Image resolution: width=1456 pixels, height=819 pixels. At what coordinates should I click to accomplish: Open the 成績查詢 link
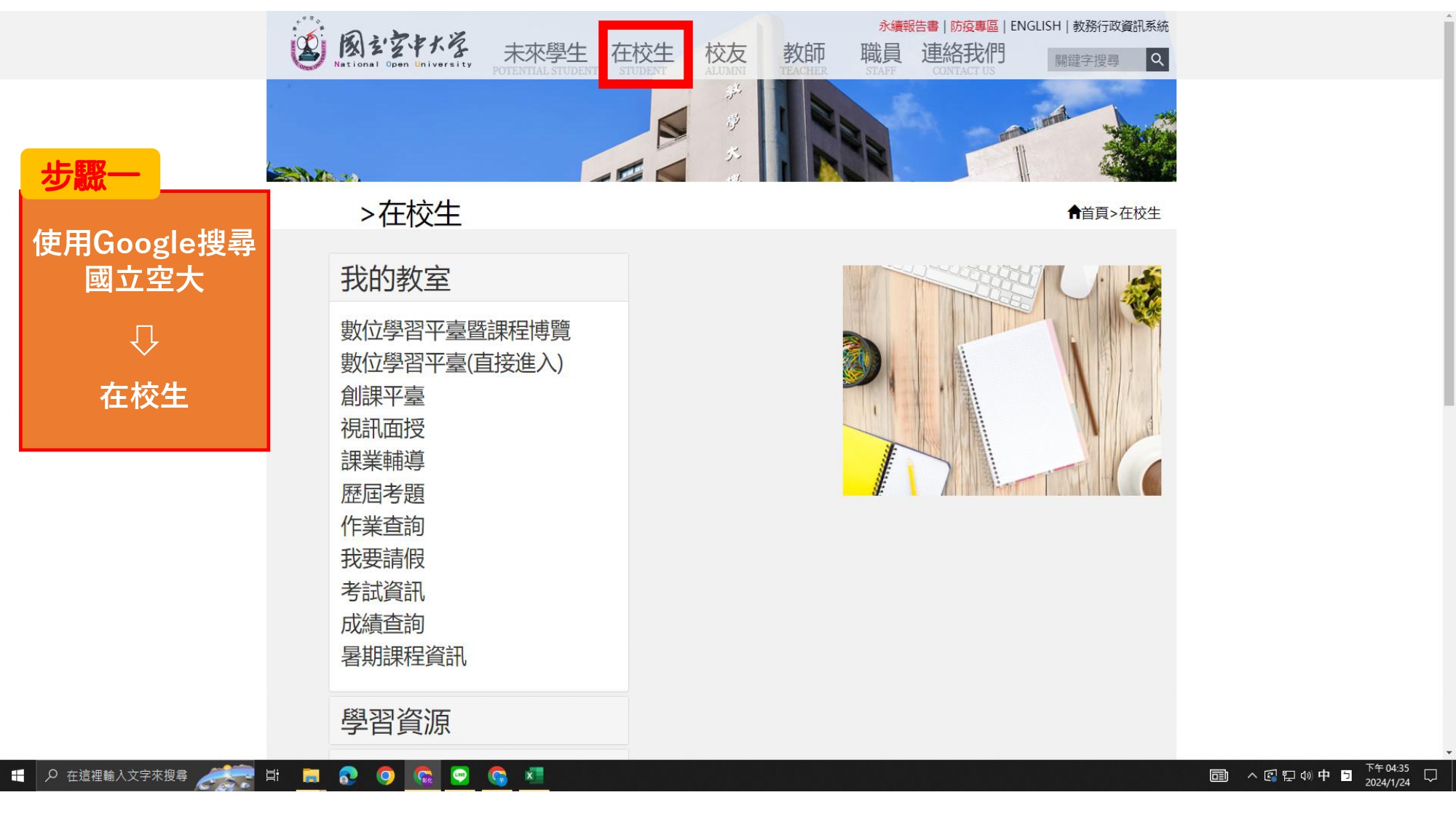(382, 624)
